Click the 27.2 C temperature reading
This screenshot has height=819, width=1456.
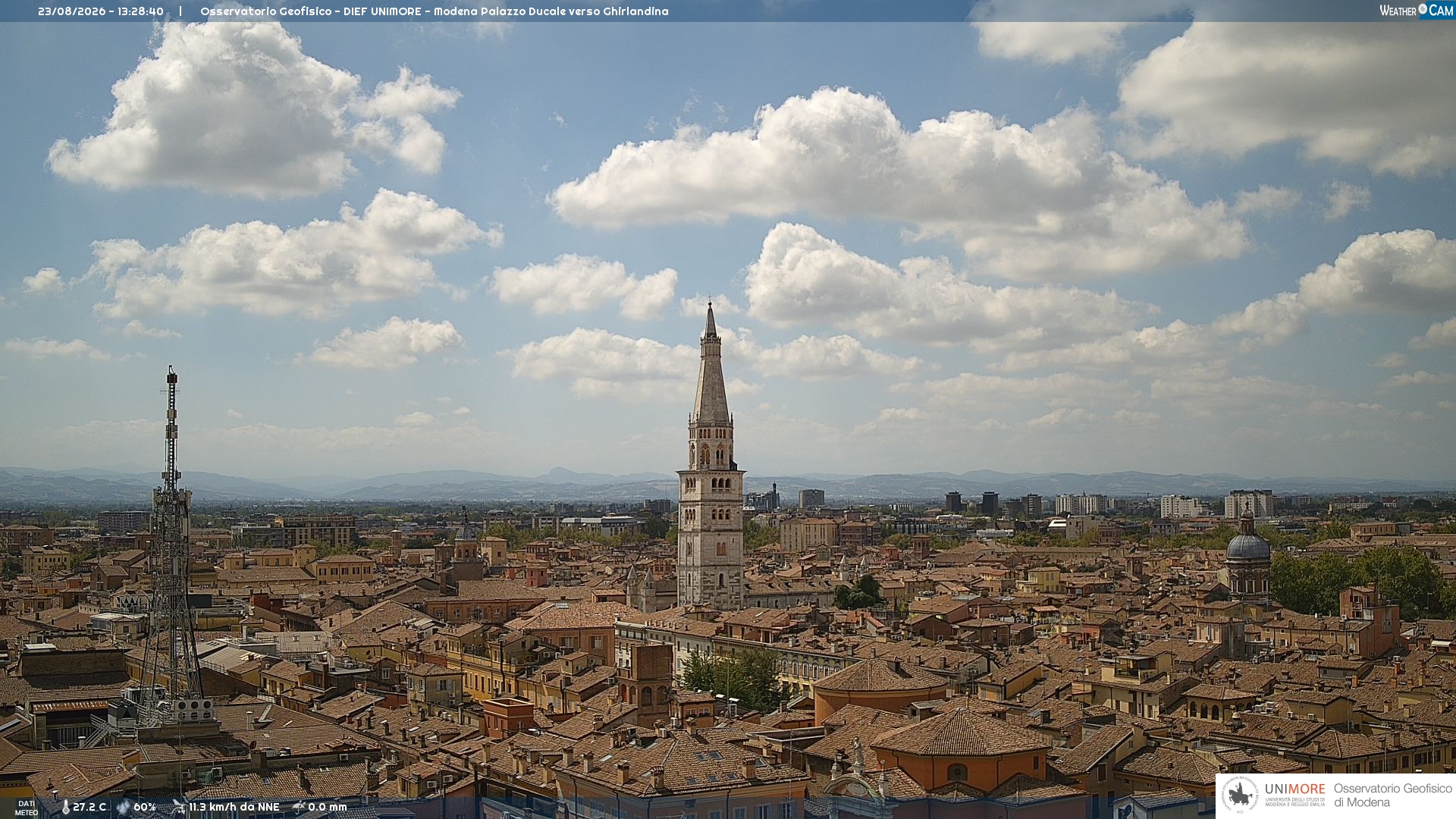(x=89, y=808)
